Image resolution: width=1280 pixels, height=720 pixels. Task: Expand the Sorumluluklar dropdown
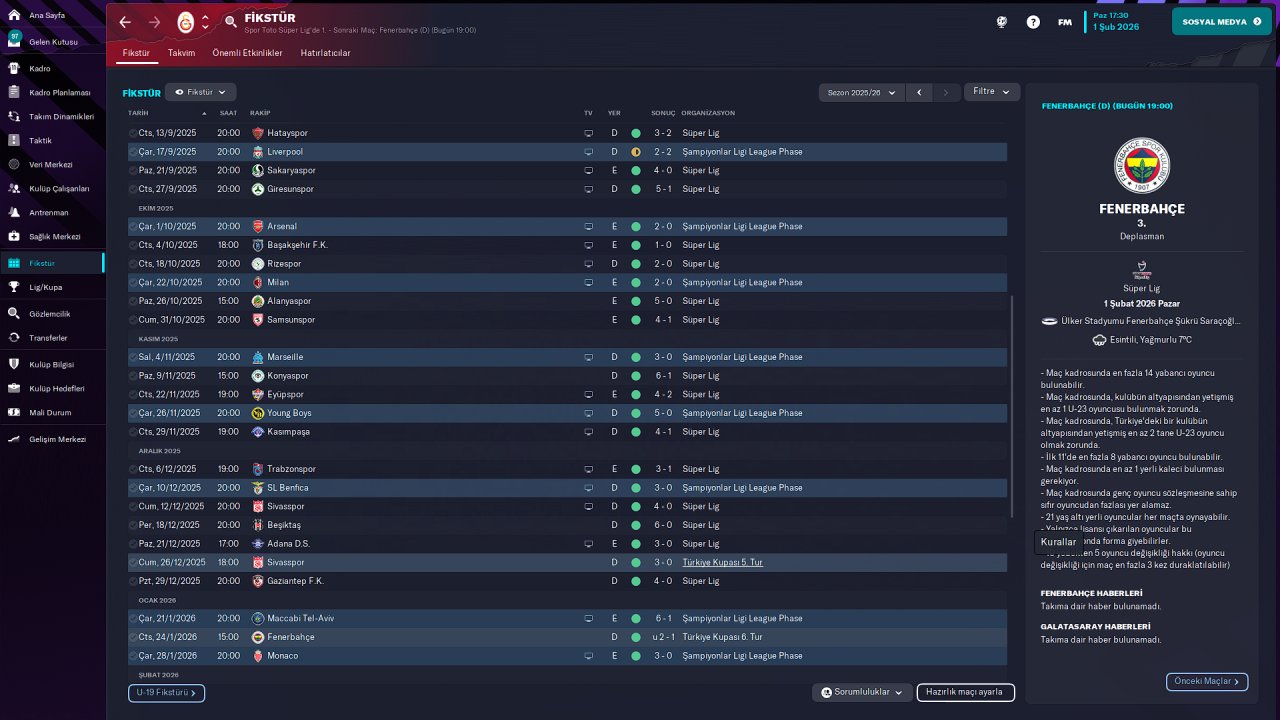[861, 692]
